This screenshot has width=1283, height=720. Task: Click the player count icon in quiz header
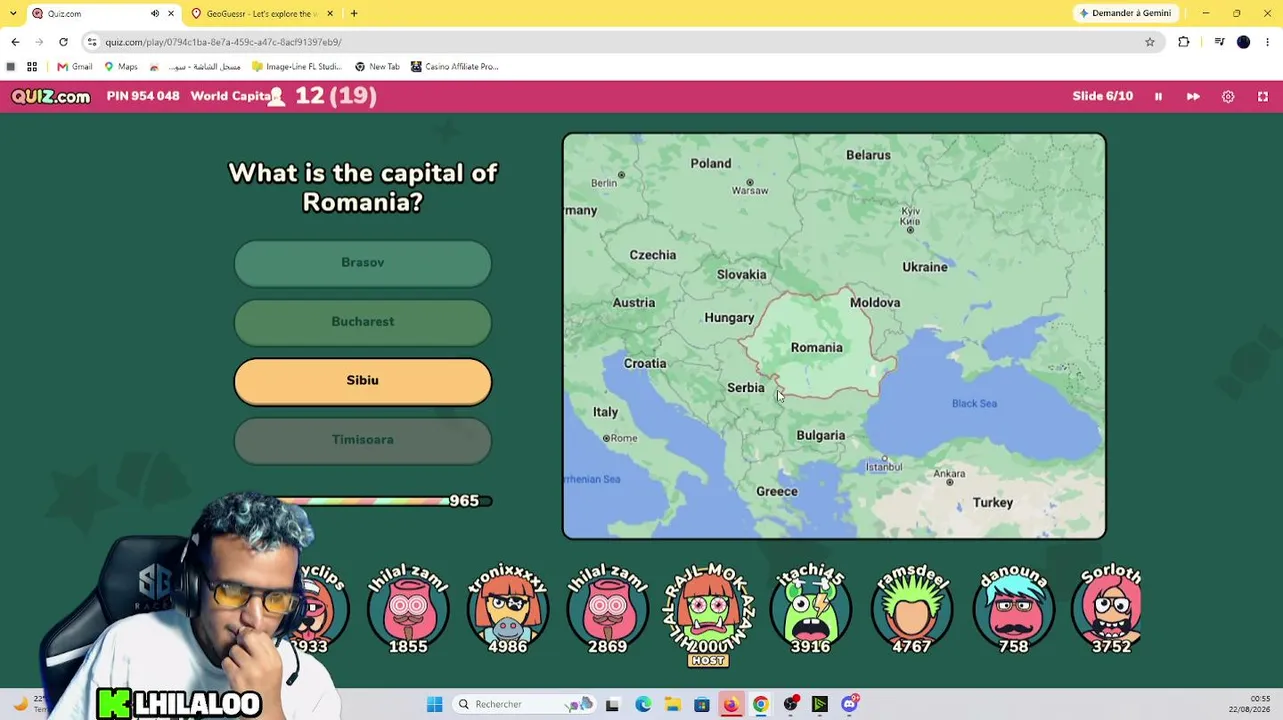click(x=276, y=96)
